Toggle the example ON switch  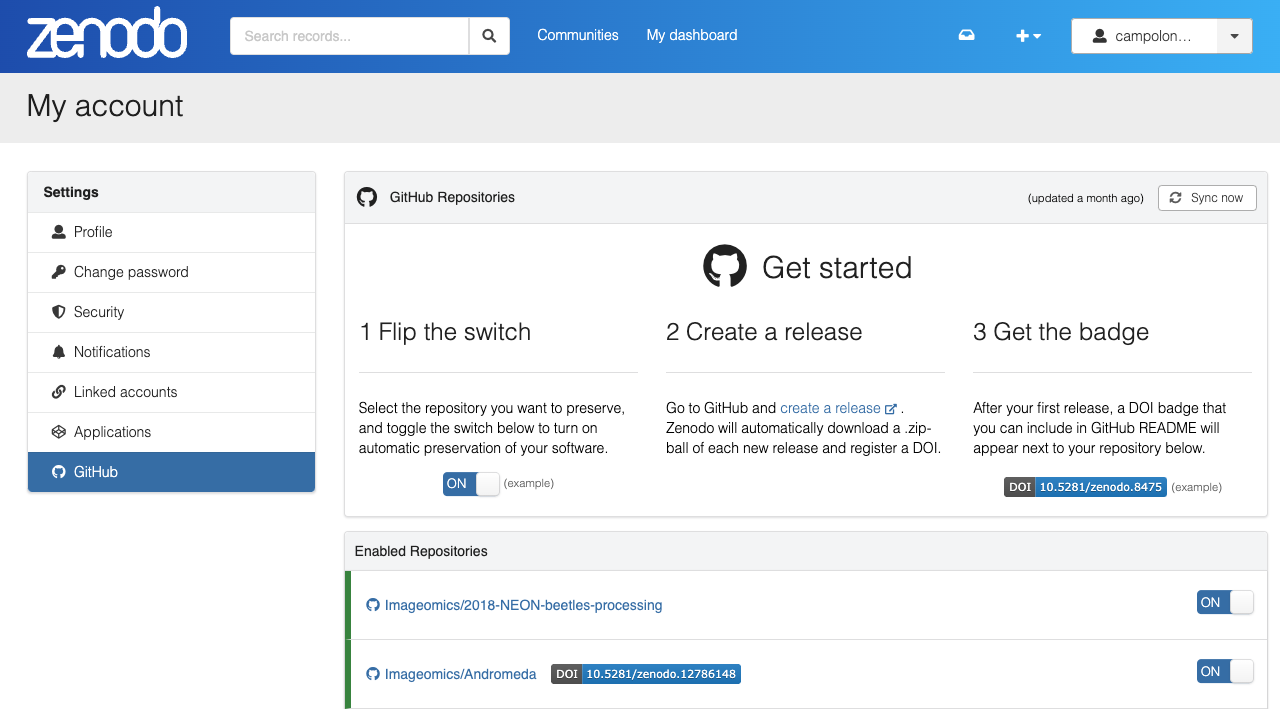(471, 484)
